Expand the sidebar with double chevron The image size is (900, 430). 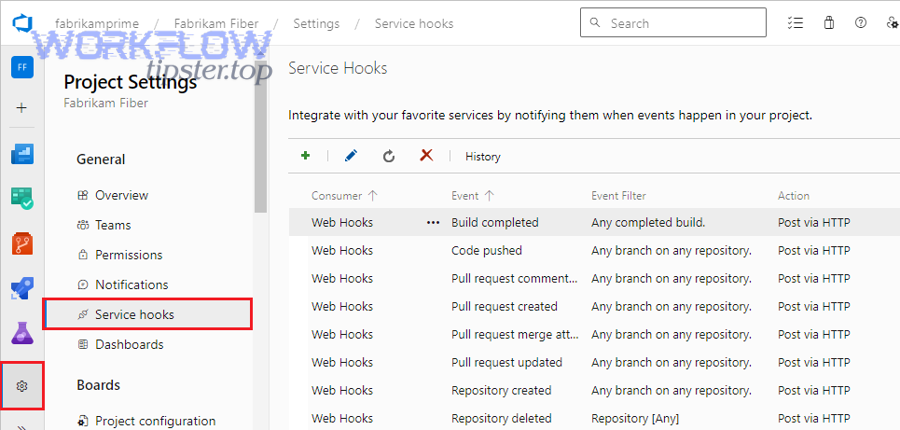click(x=22, y=426)
